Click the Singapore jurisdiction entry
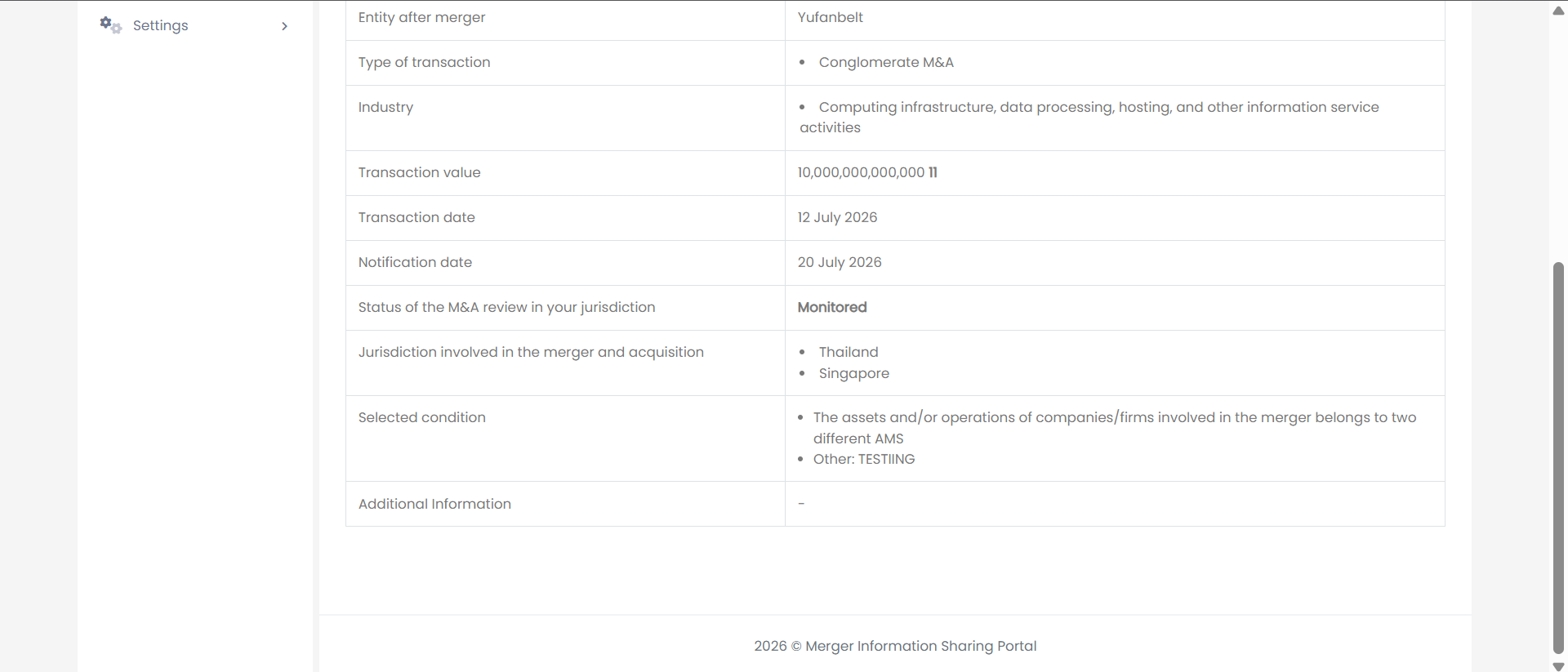 pyautogui.click(x=854, y=374)
